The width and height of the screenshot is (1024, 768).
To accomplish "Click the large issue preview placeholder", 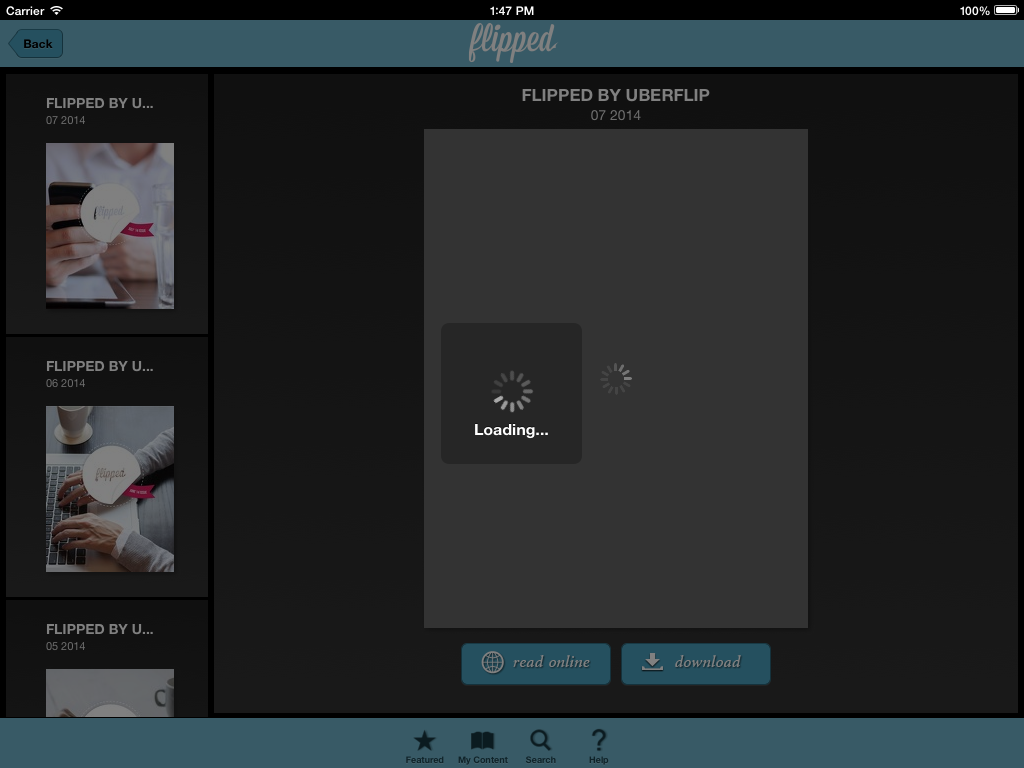I will pos(615,379).
